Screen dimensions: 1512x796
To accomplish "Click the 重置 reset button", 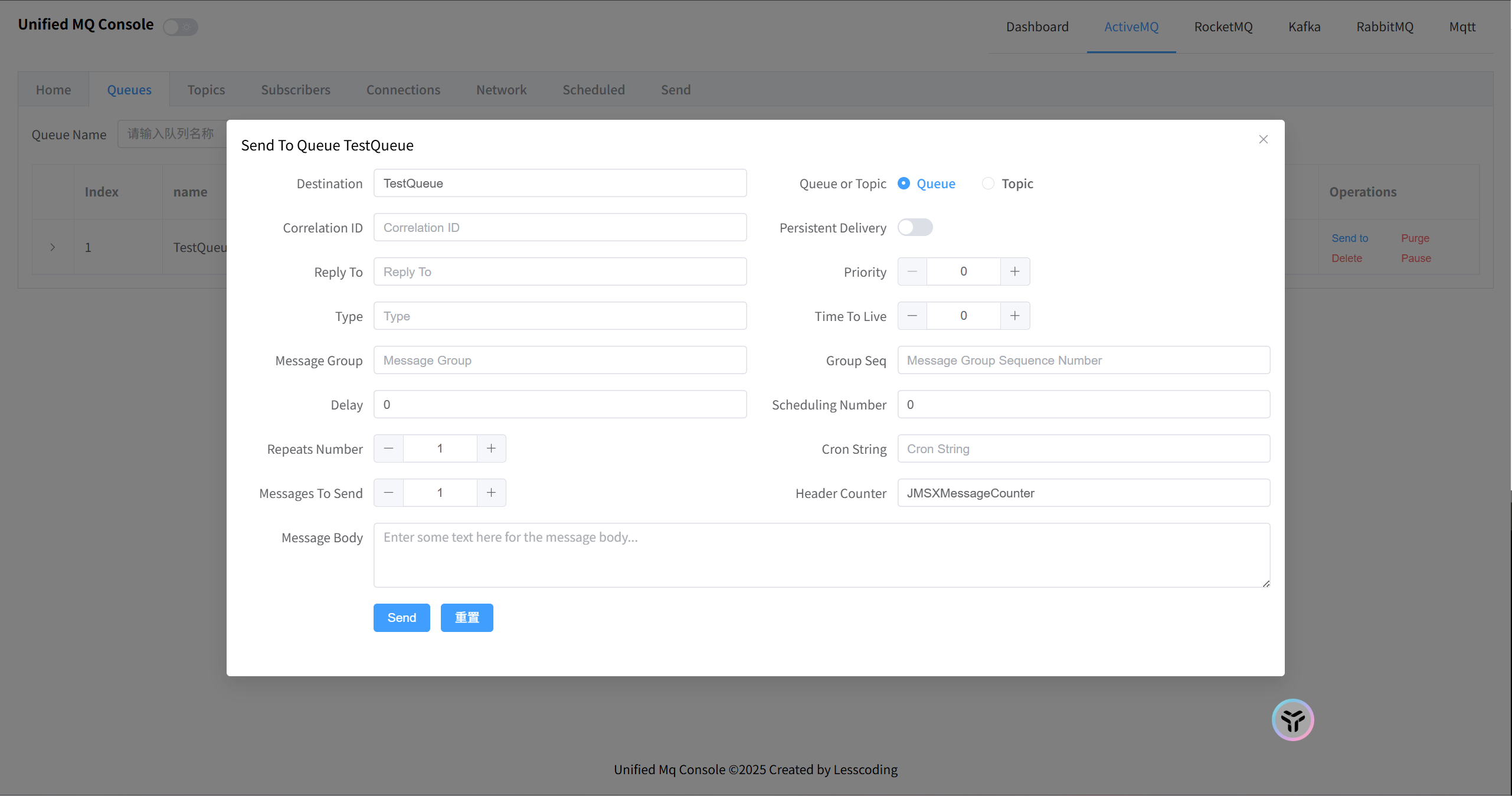I will pyautogui.click(x=466, y=618).
